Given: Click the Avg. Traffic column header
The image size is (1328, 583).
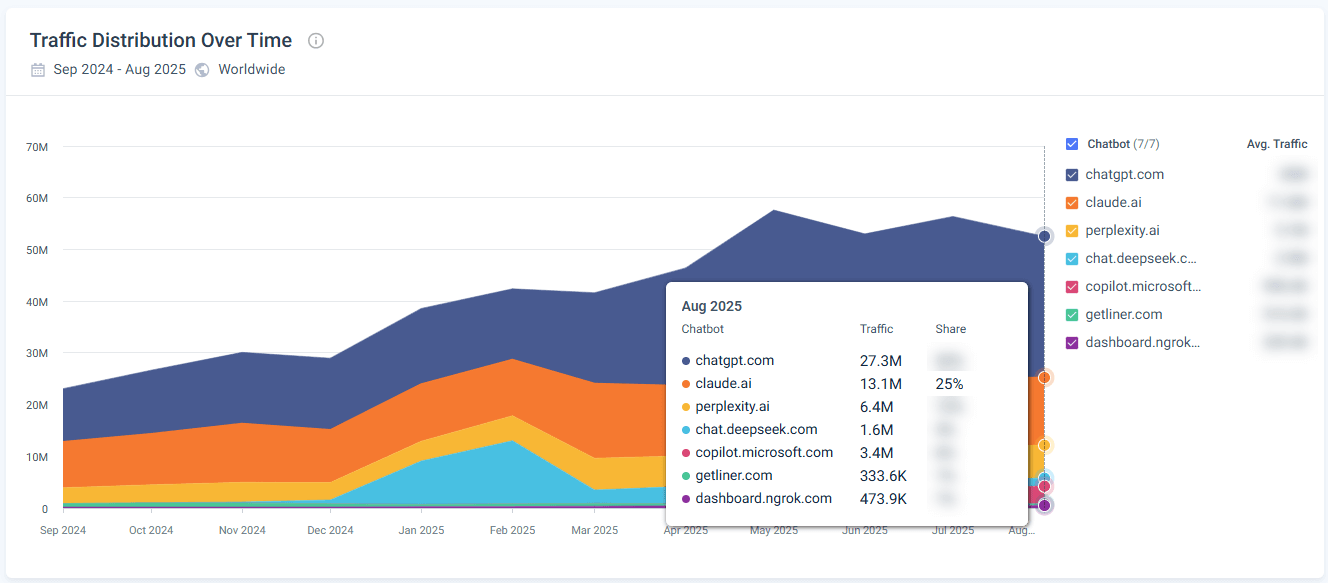Looking at the screenshot, I should tap(1277, 144).
